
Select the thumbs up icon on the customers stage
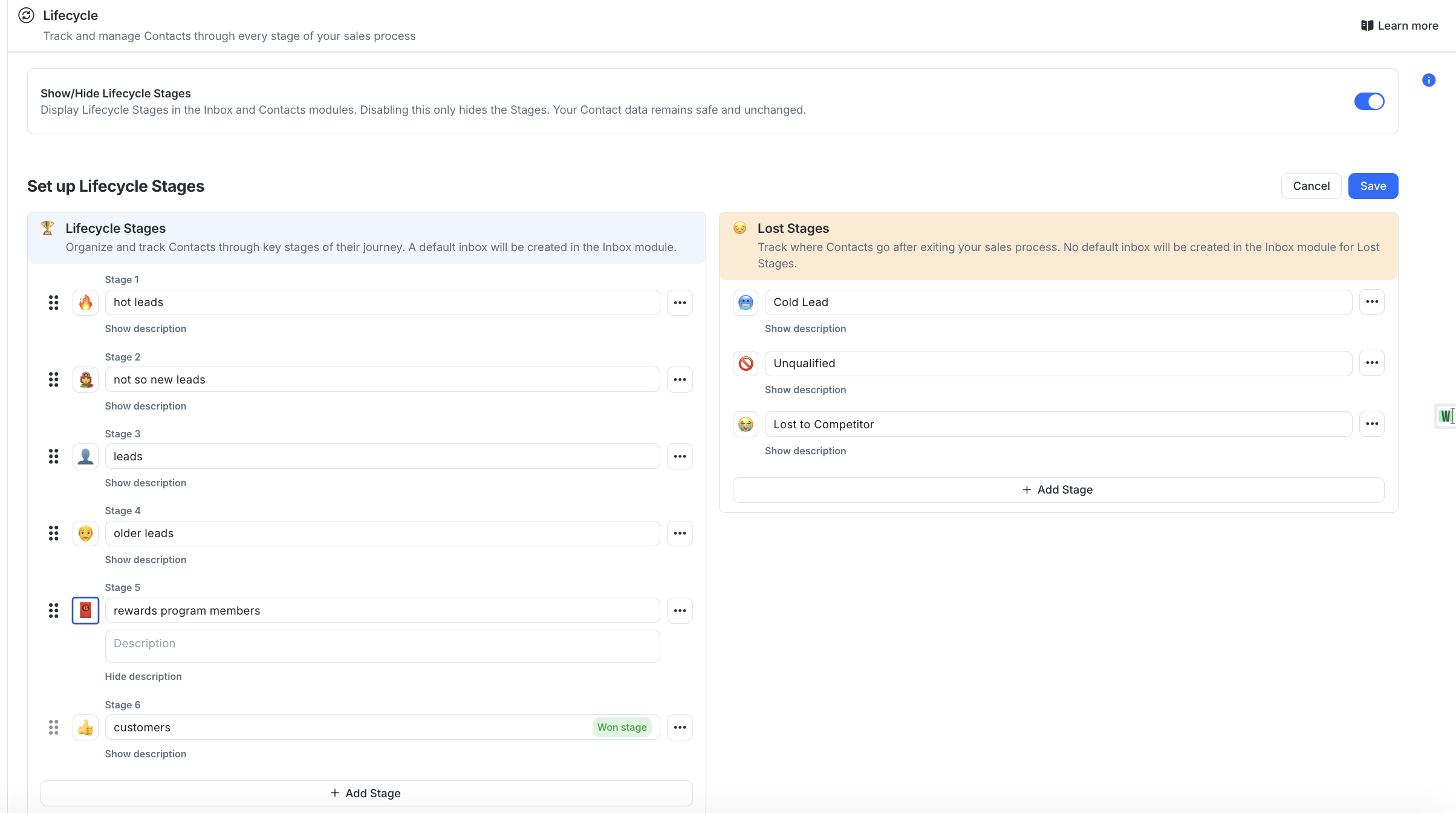pyautogui.click(x=85, y=727)
